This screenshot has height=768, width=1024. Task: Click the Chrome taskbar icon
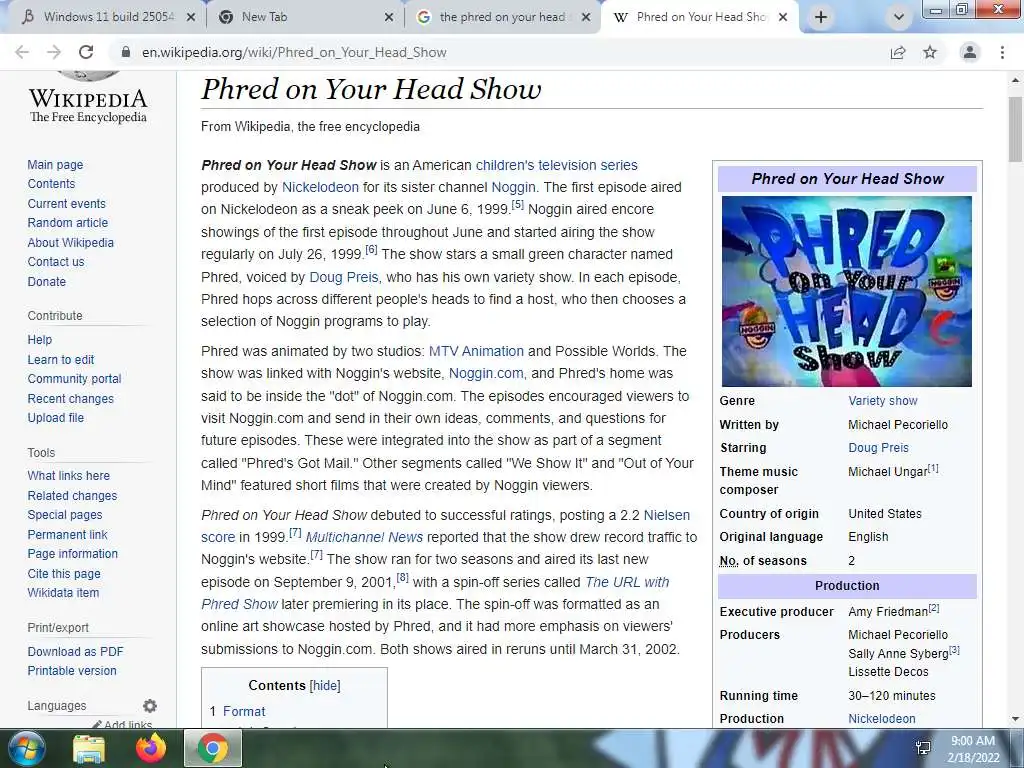[213, 748]
